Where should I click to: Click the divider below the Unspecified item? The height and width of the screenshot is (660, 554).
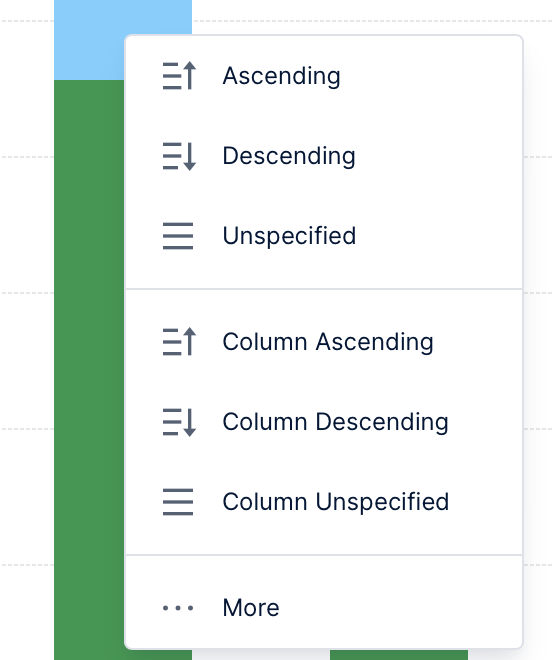point(324,289)
